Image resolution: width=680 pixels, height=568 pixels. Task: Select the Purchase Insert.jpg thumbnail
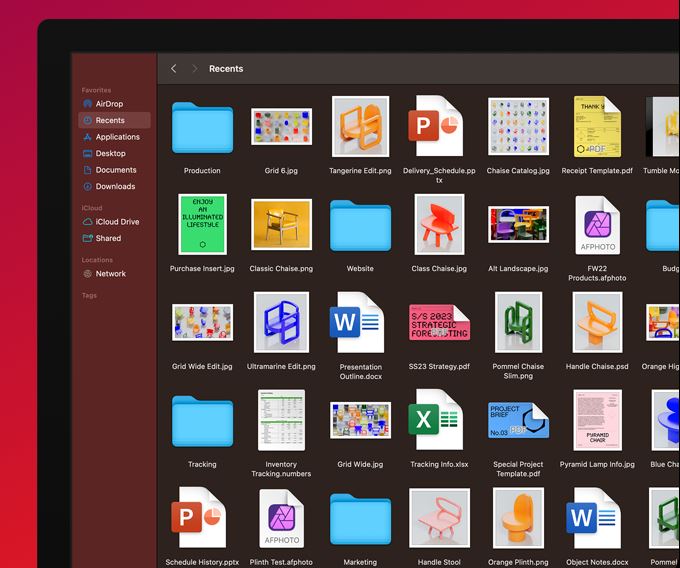(203, 224)
